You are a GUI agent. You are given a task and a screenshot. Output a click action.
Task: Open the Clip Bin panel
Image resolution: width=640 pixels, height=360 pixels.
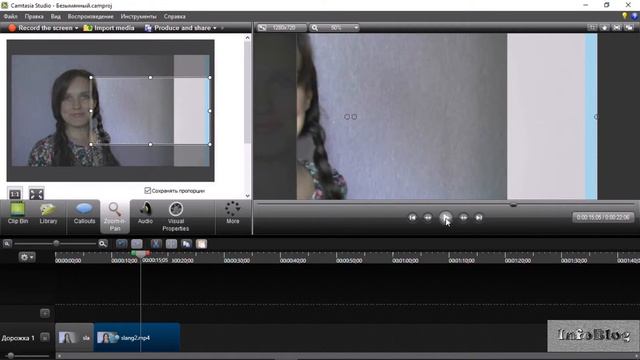[x=18, y=213]
